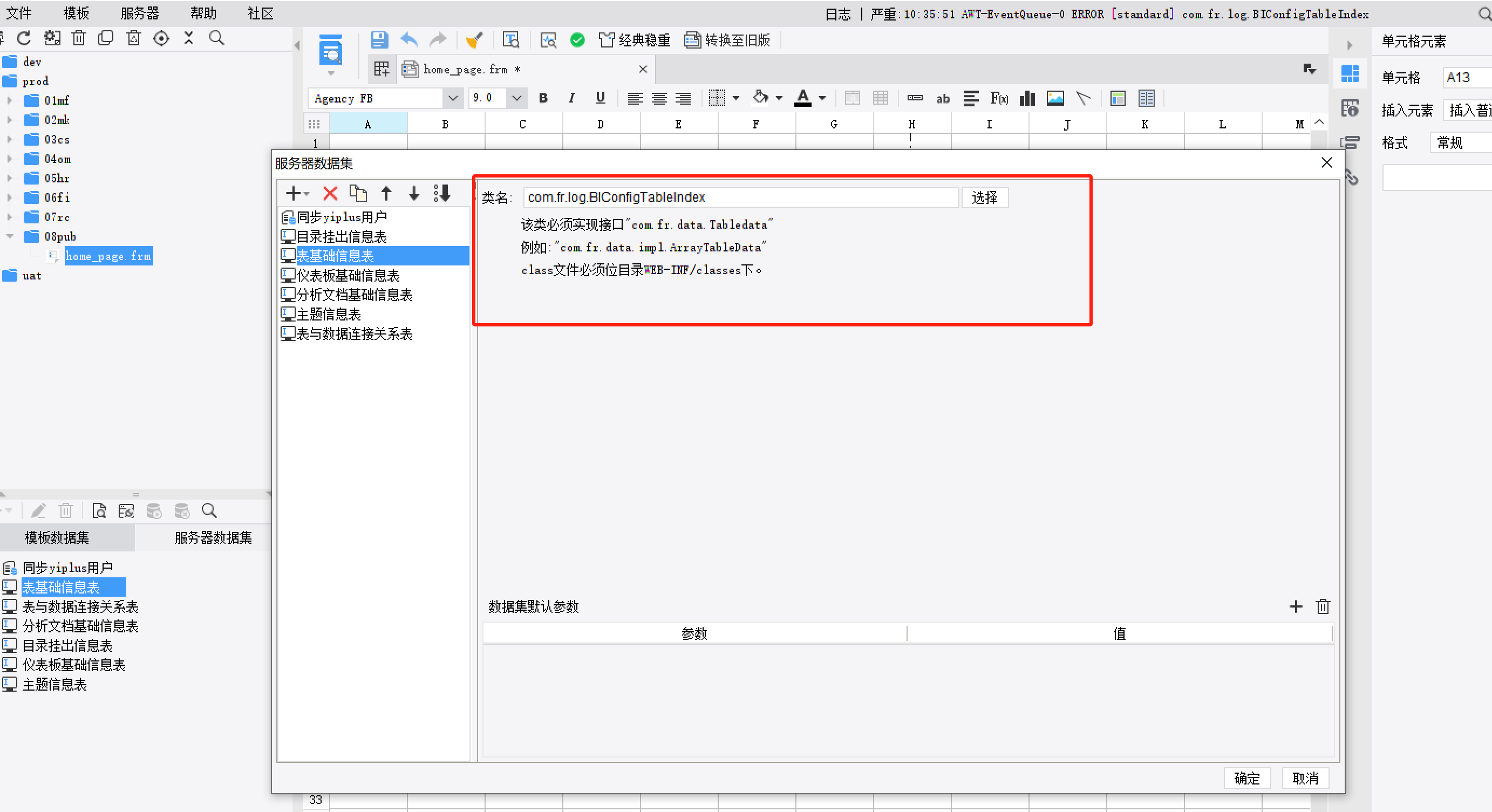Center align cell text
The width and height of the screenshot is (1492, 812).
[x=659, y=98]
